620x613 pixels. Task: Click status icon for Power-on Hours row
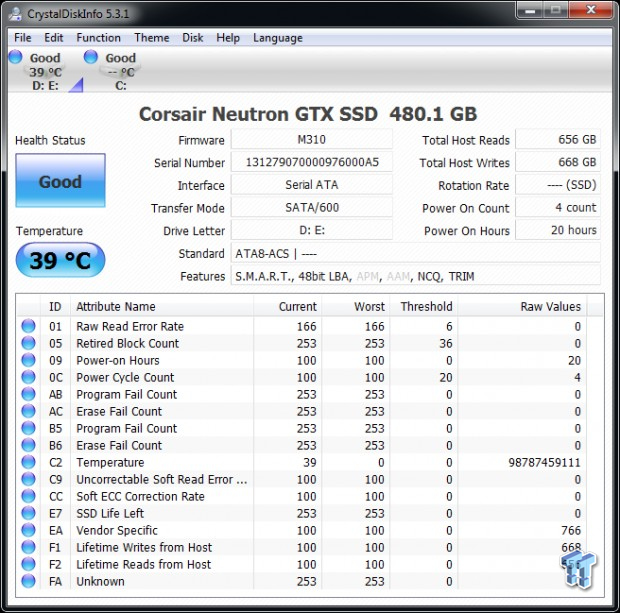pos(28,360)
